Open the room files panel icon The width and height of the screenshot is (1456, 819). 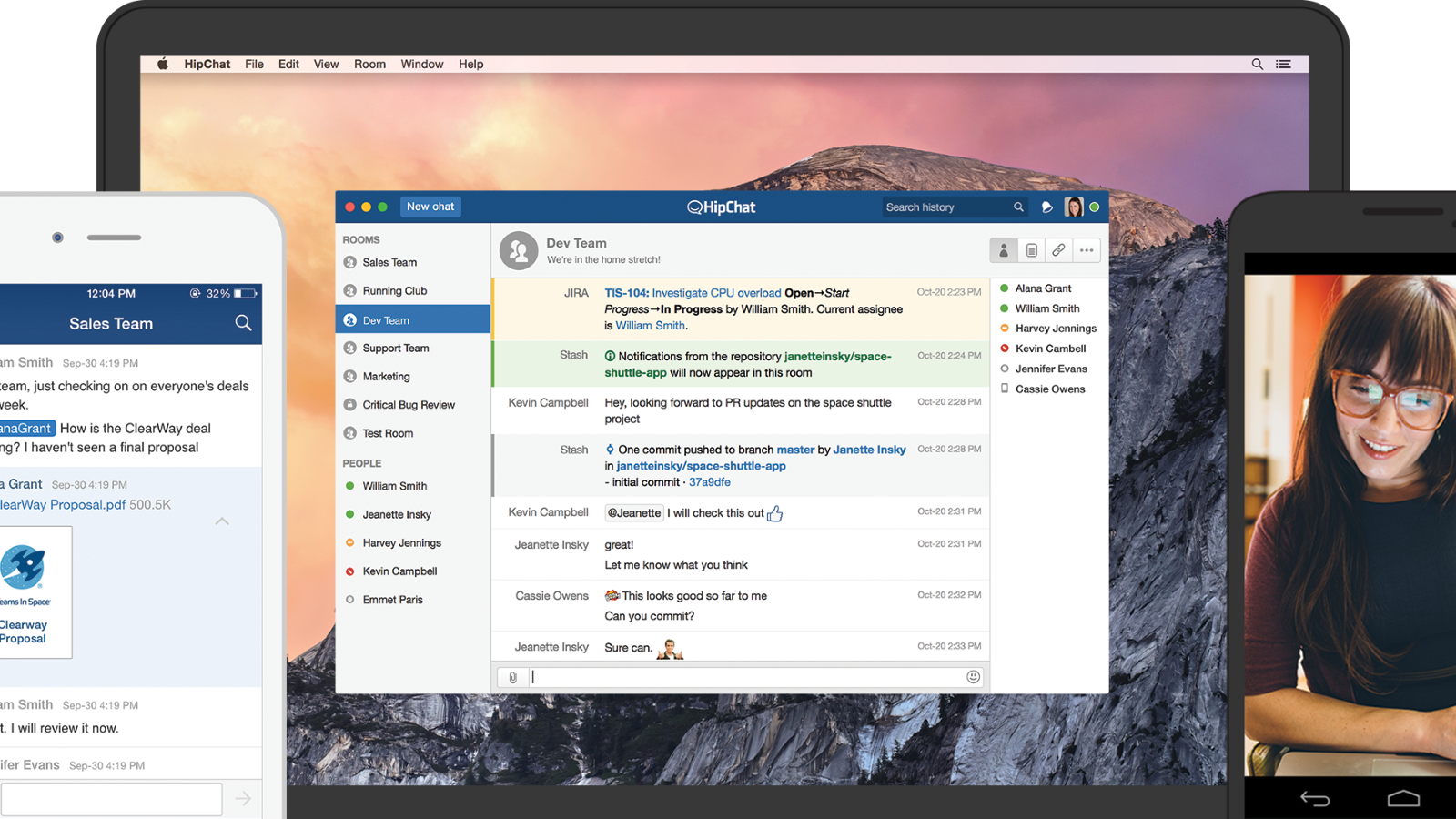[1031, 250]
